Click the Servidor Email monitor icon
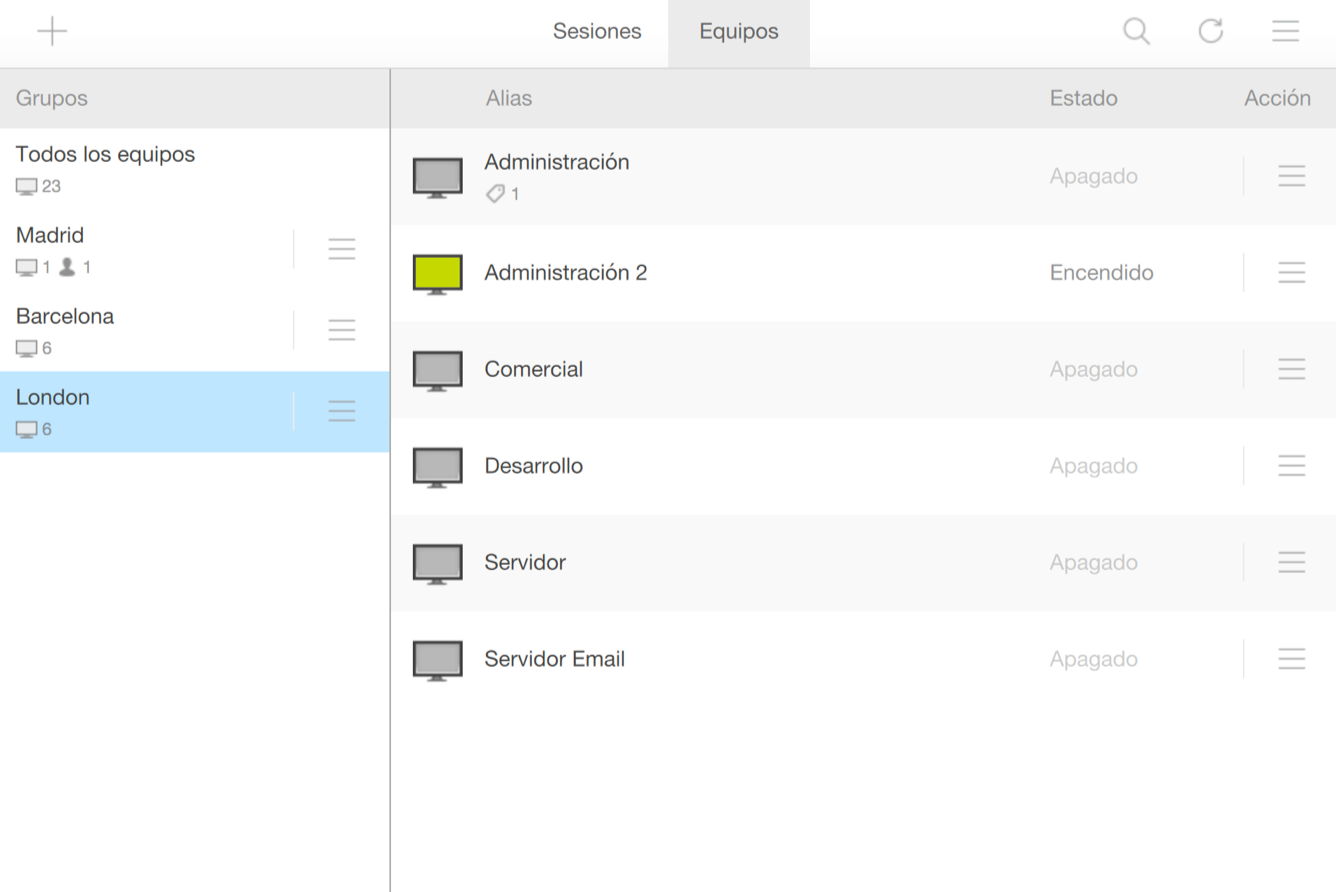Screen dimensions: 1336x892 tap(438, 660)
